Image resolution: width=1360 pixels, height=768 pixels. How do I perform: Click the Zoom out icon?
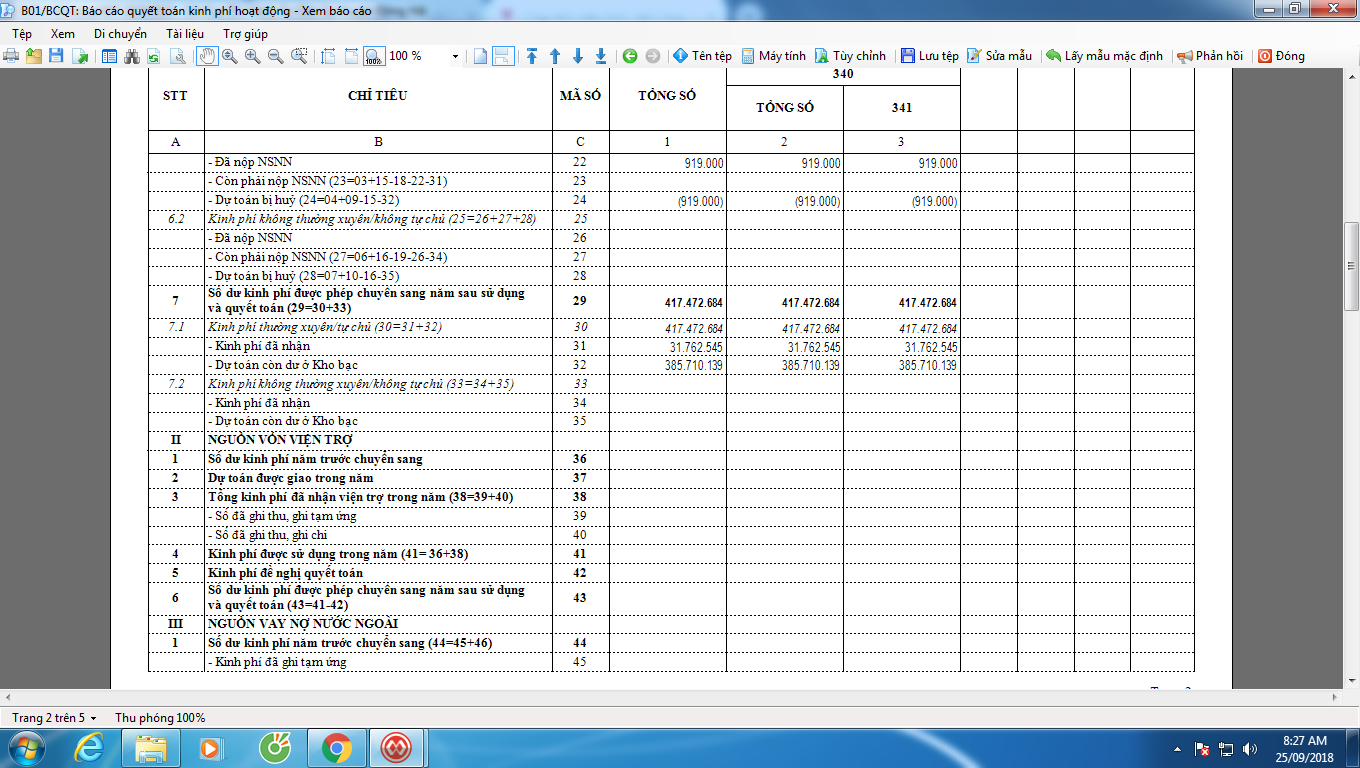(x=275, y=56)
